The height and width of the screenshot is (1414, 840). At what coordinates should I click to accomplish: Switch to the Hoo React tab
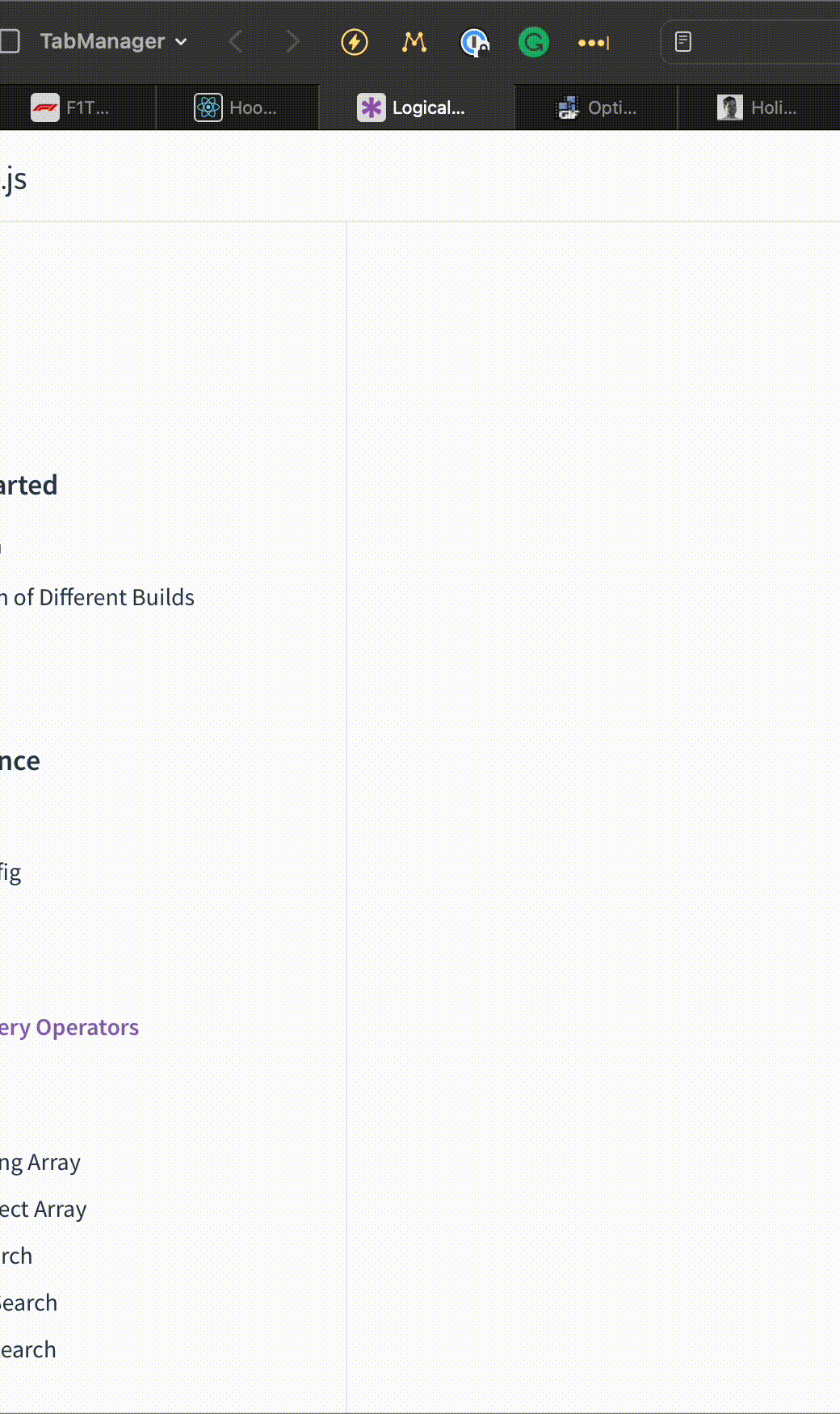click(237, 107)
